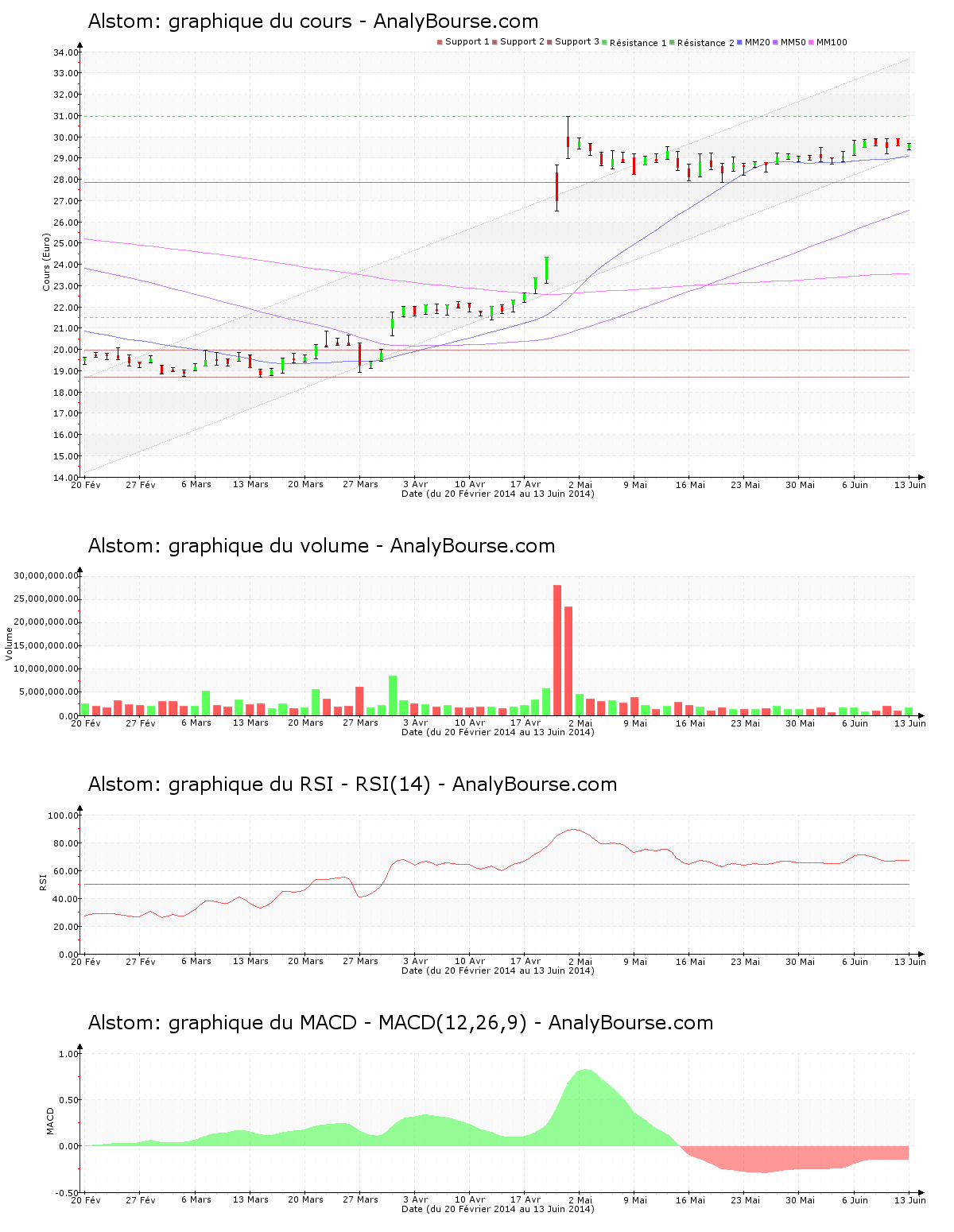This screenshot has height=1232, width=954.
Task: Click '17 Avr' date under the RSI chart
Action: tap(525, 962)
